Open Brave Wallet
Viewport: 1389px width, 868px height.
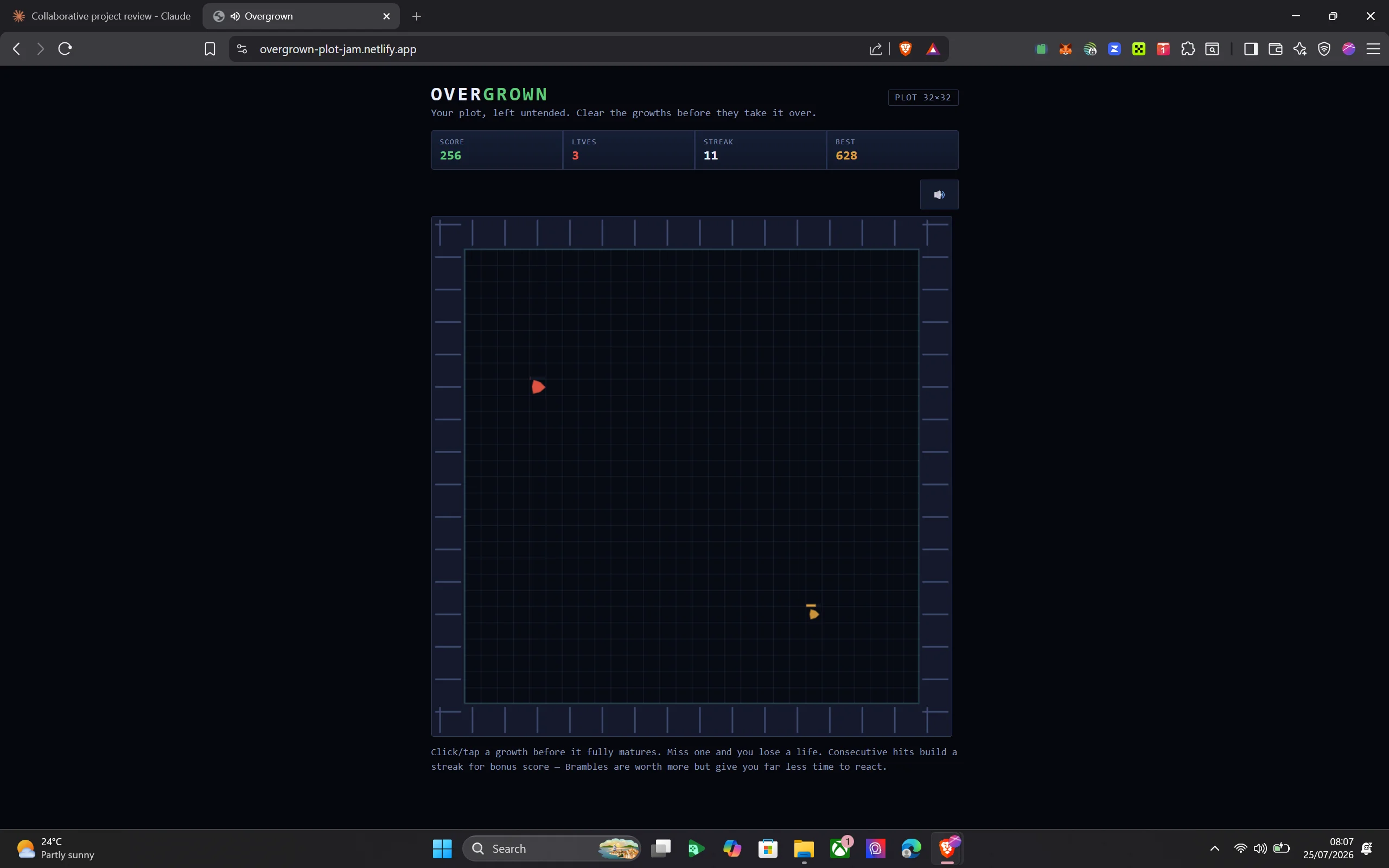(1276, 49)
